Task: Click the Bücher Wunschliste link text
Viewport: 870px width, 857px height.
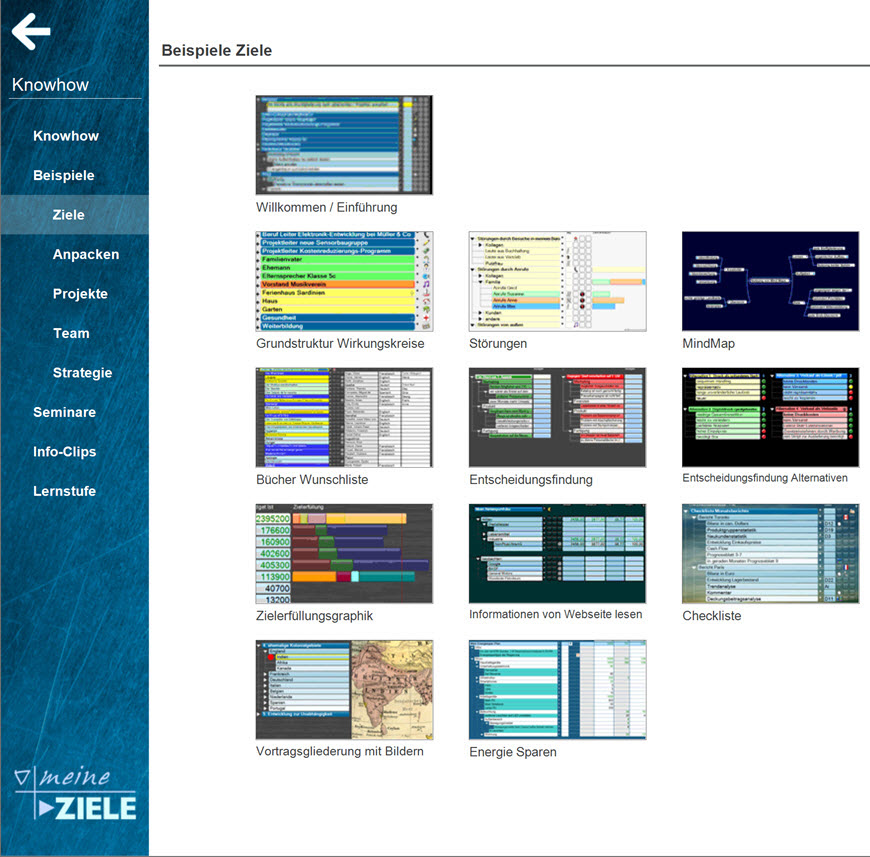Action: (x=312, y=480)
